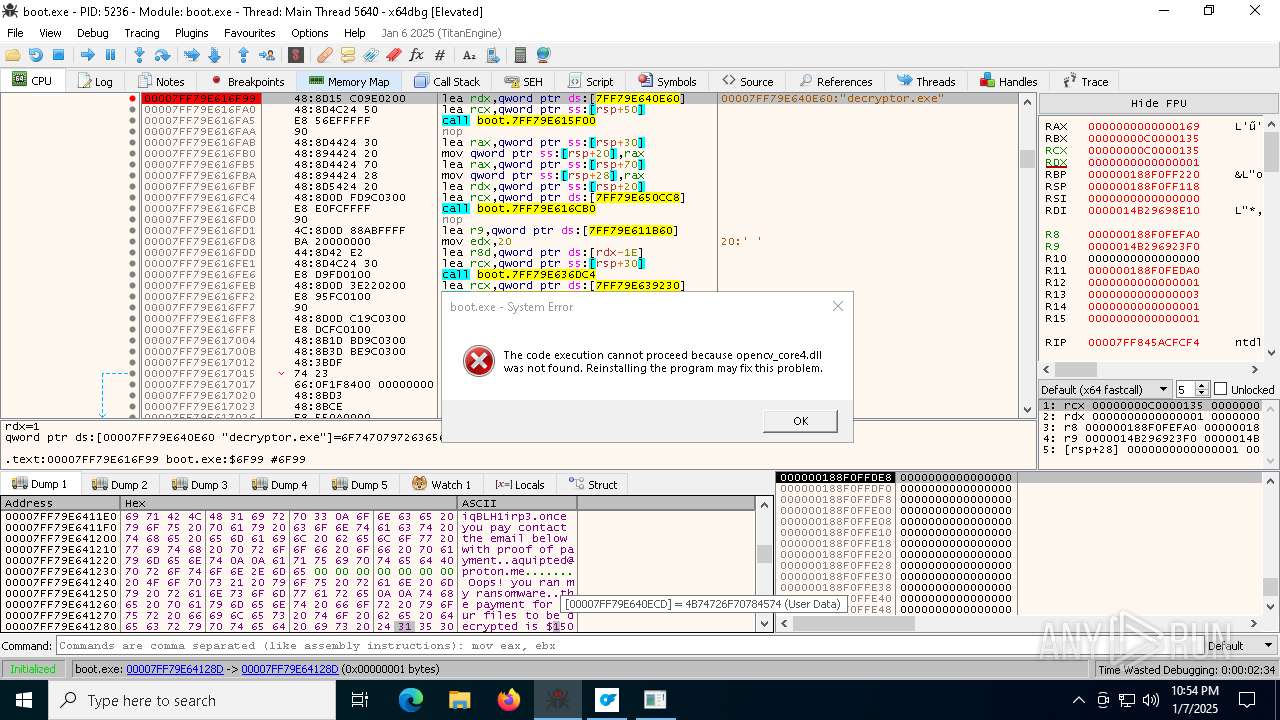Open the Plugins menu
Screen dimensions: 1280x720
tap(192, 33)
